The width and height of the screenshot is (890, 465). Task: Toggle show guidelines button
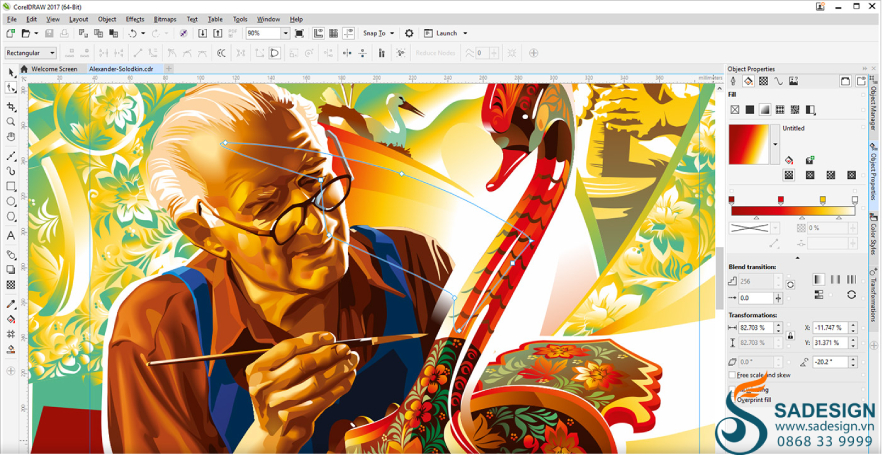(x=349, y=33)
